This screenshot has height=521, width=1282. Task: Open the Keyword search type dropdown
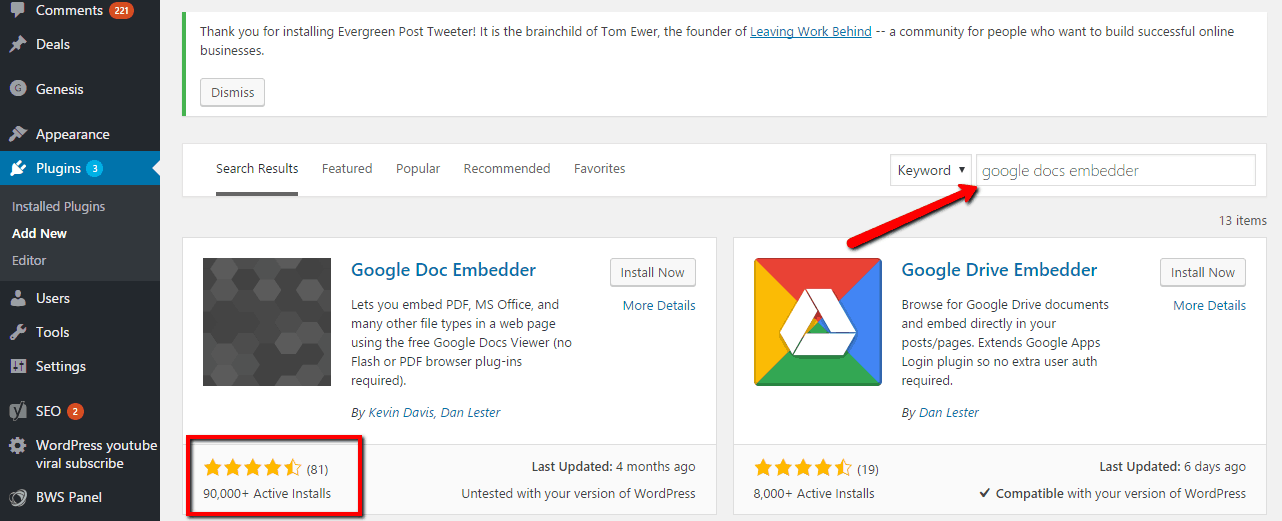pos(931,170)
